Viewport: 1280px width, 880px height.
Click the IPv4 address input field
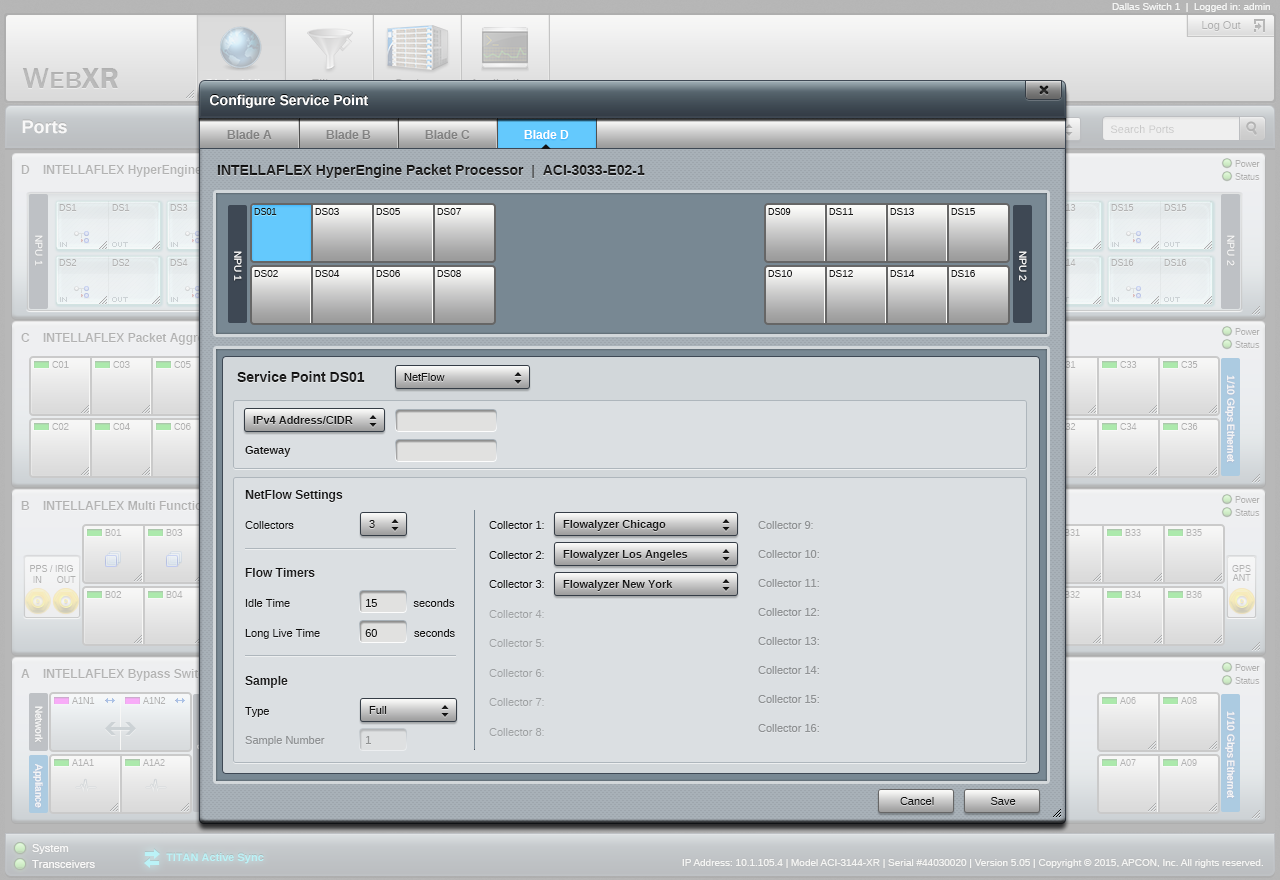pos(446,420)
